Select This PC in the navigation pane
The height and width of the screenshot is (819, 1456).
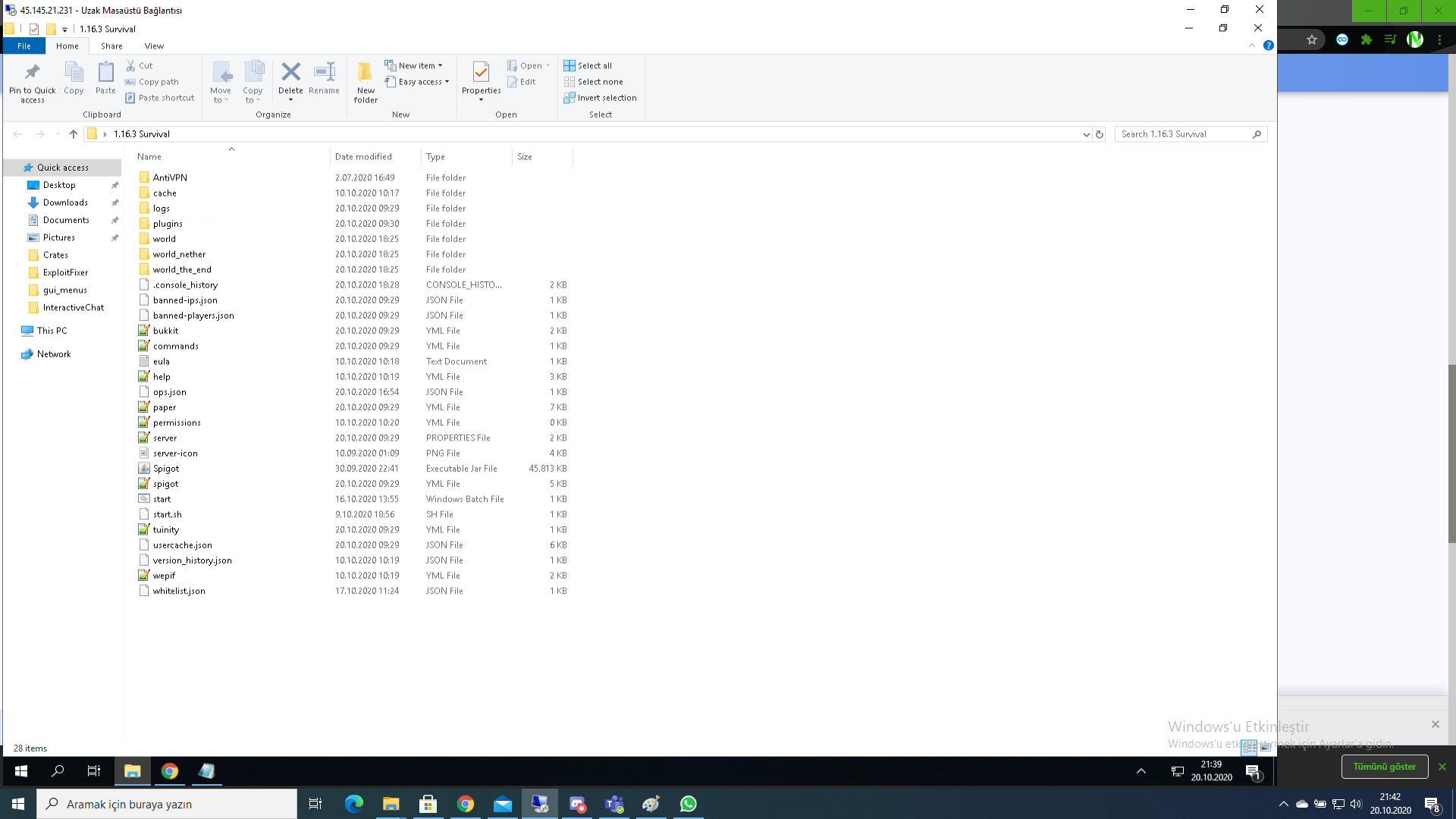coord(52,331)
